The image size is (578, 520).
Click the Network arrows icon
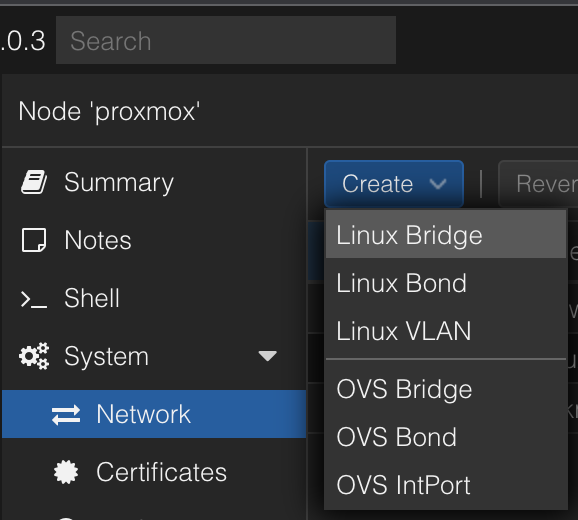point(66,415)
